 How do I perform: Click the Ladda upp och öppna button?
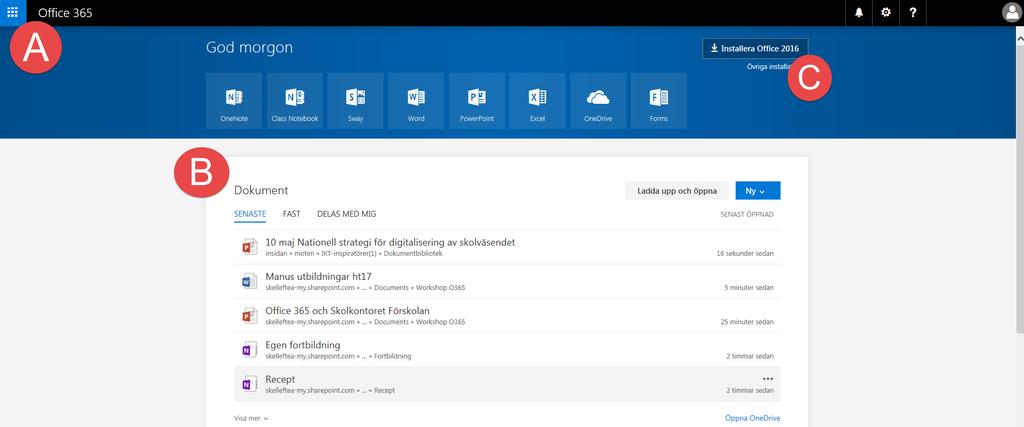coord(677,191)
